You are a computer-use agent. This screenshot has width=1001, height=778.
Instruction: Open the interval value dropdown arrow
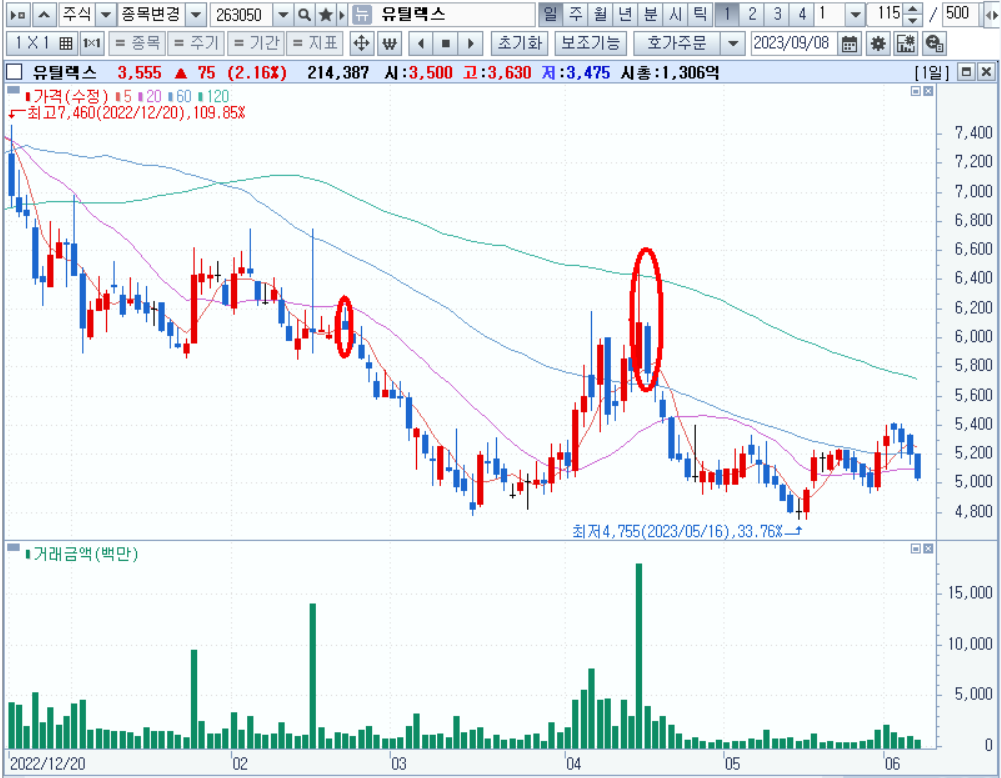point(855,14)
